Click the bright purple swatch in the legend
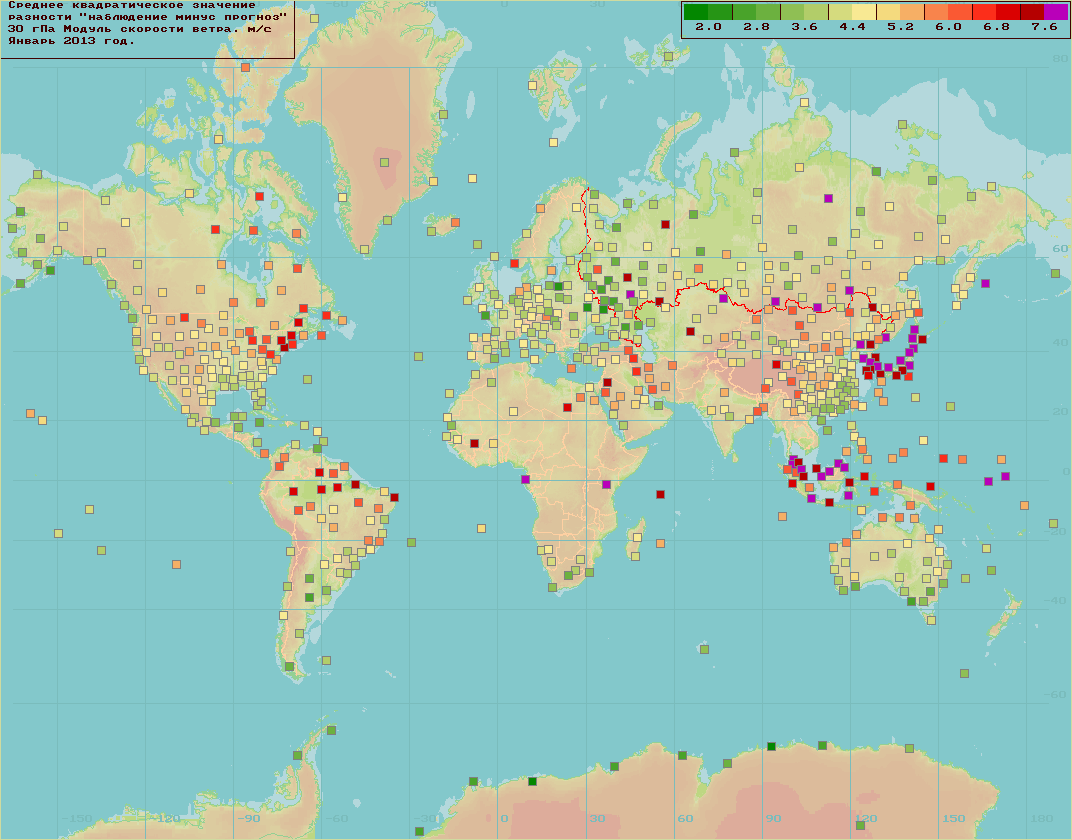The width and height of the screenshot is (1072, 840). (1056, 12)
